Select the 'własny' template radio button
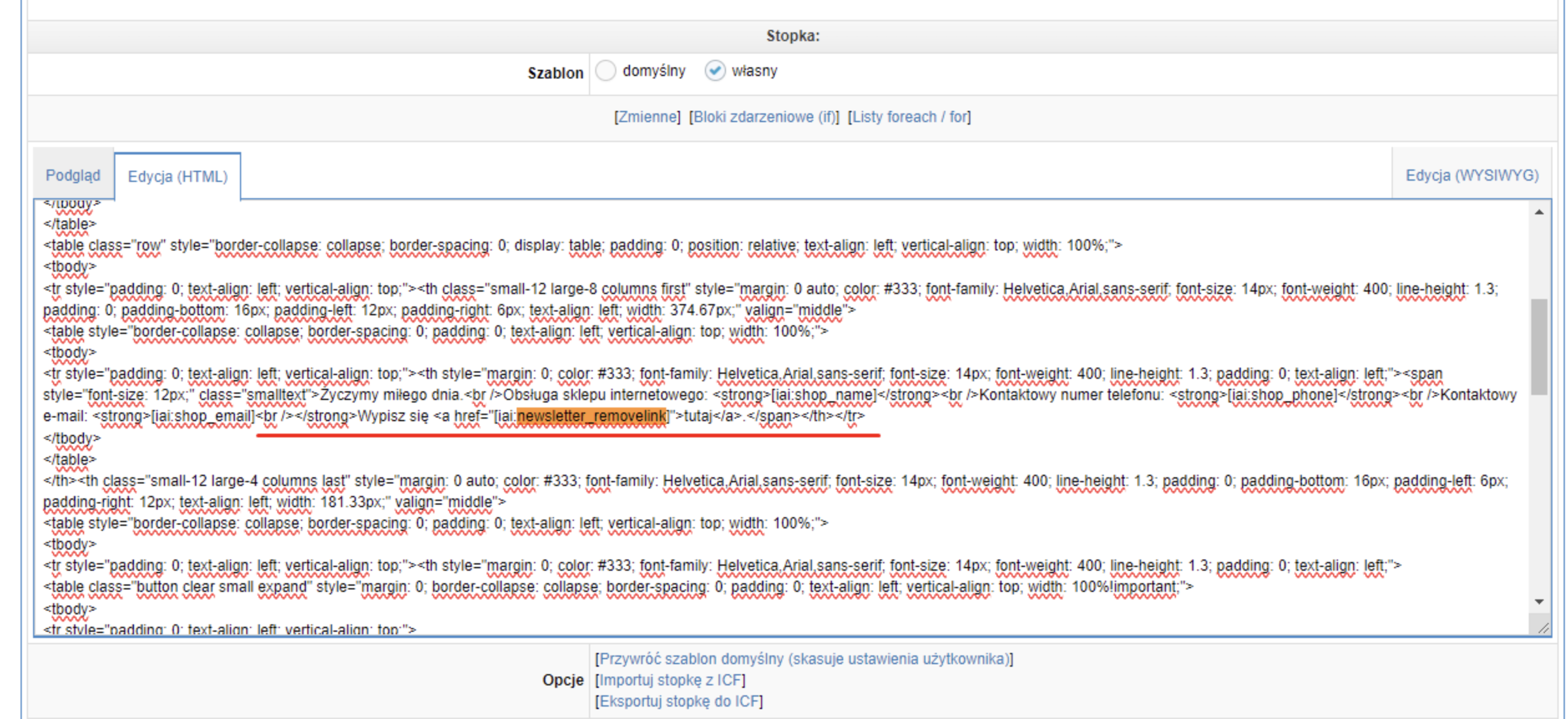The height and width of the screenshot is (719, 1568). (715, 71)
